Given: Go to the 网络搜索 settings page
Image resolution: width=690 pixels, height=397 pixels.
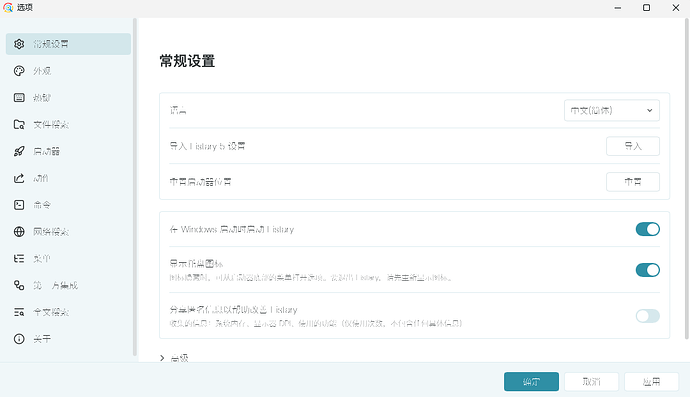Looking at the screenshot, I should [x=68, y=232].
